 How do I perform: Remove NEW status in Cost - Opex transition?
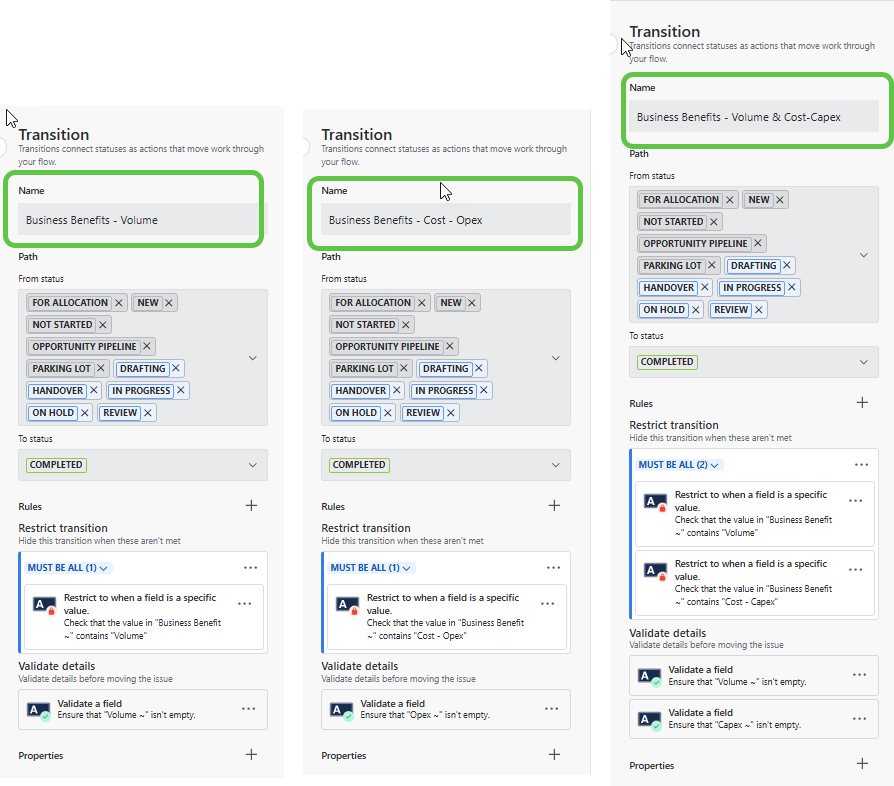(x=472, y=303)
